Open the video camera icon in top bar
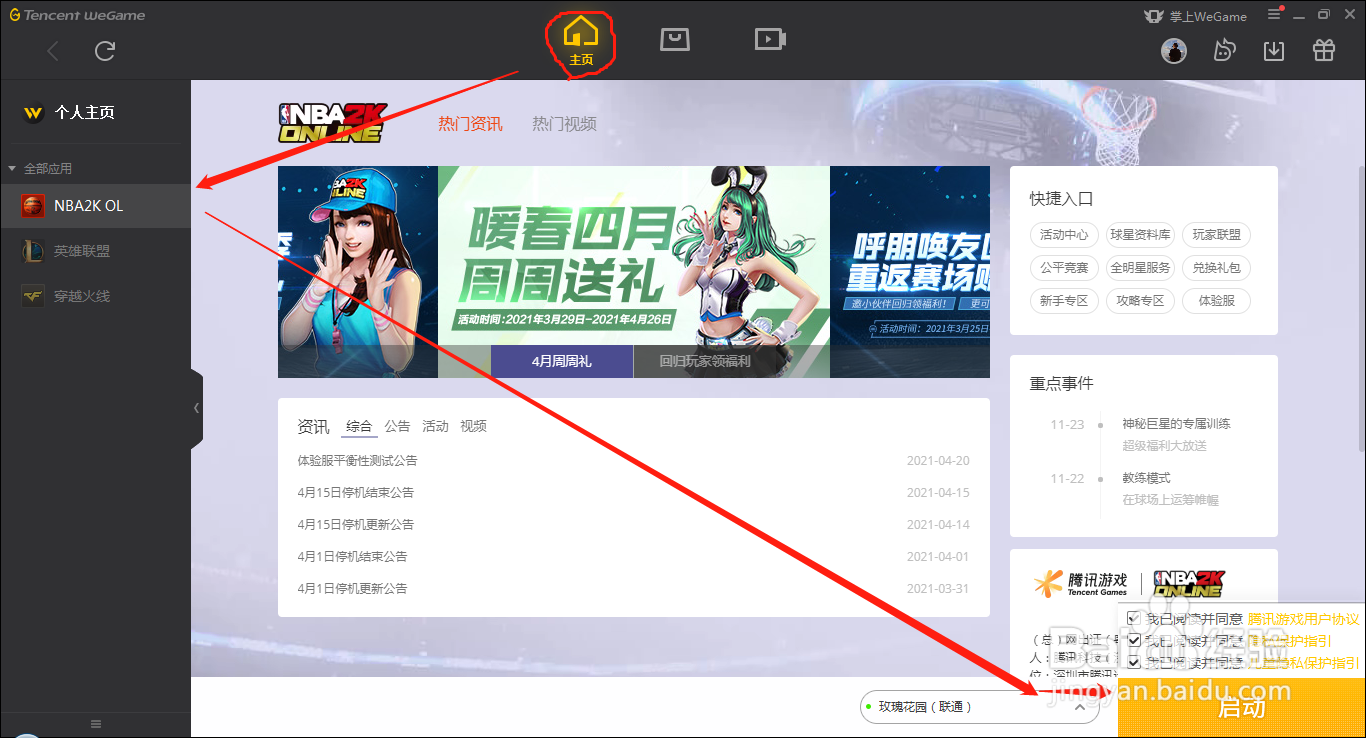The width and height of the screenshot is (1366, 738). point(770,39)
